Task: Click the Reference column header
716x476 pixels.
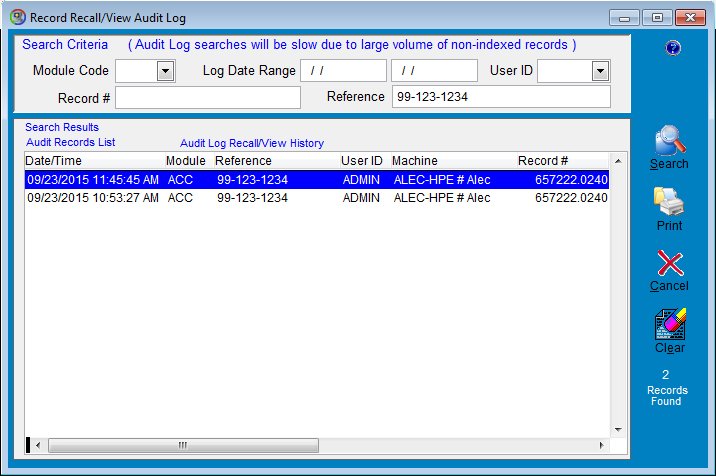Action: (277, 161)
